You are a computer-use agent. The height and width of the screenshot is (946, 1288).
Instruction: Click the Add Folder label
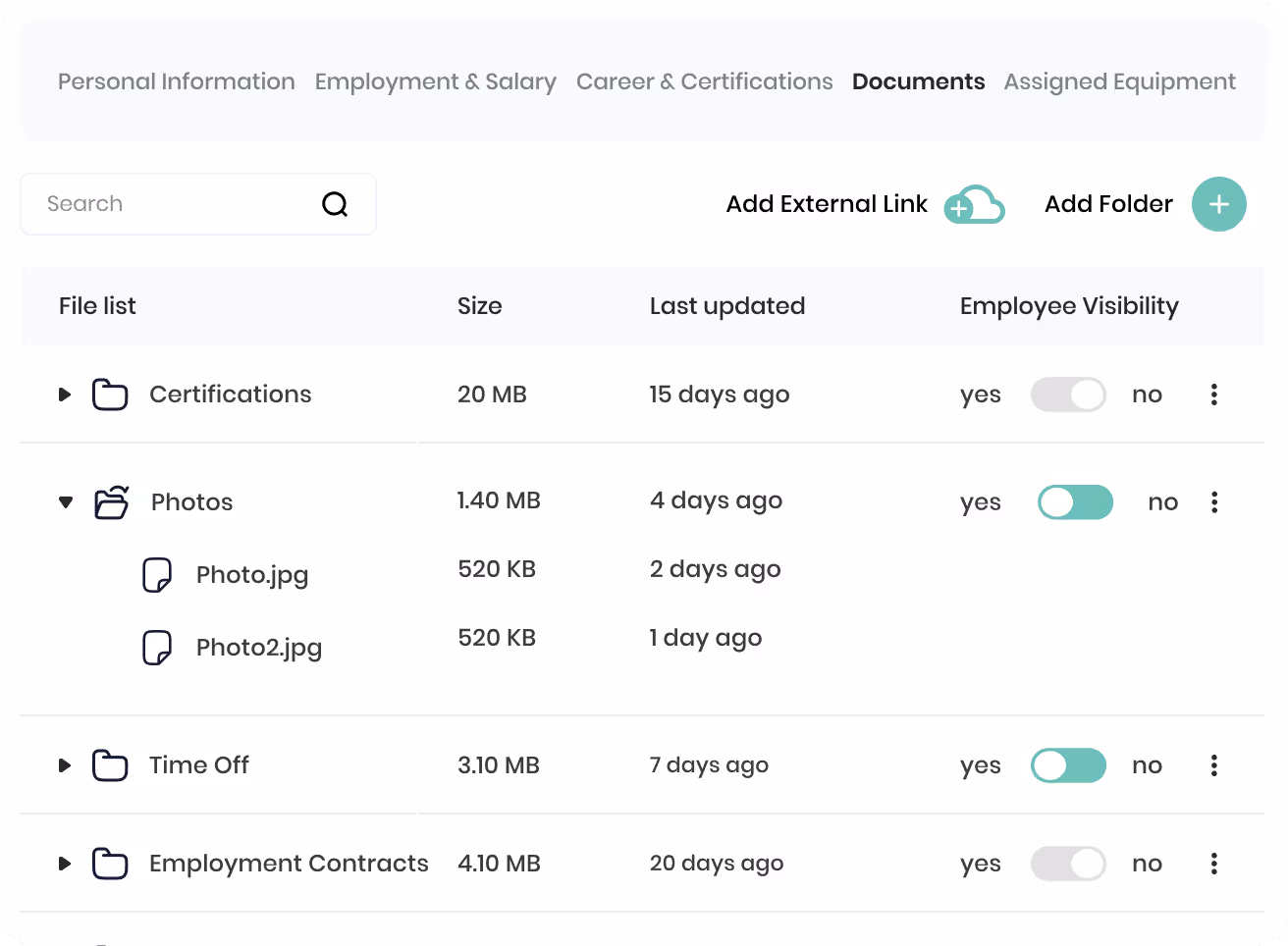click(x=1108, y=204)
